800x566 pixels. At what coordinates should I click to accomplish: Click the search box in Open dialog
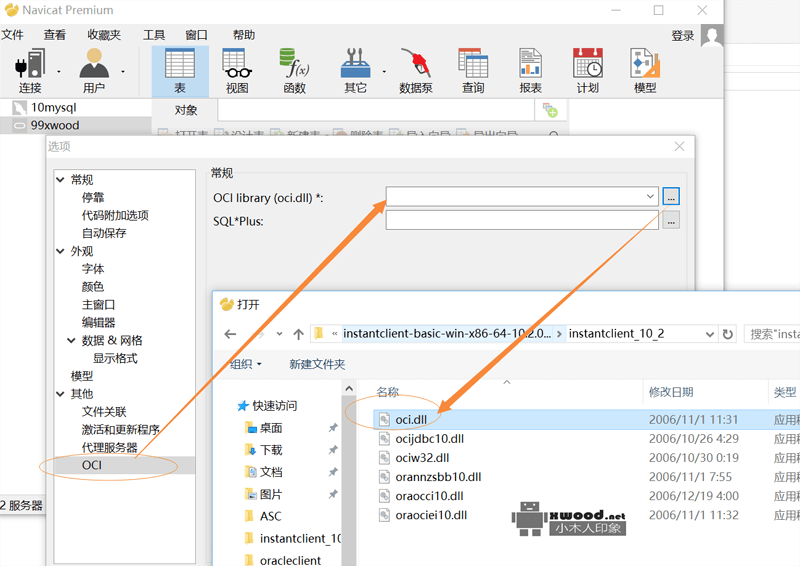(x=772, y=334)
